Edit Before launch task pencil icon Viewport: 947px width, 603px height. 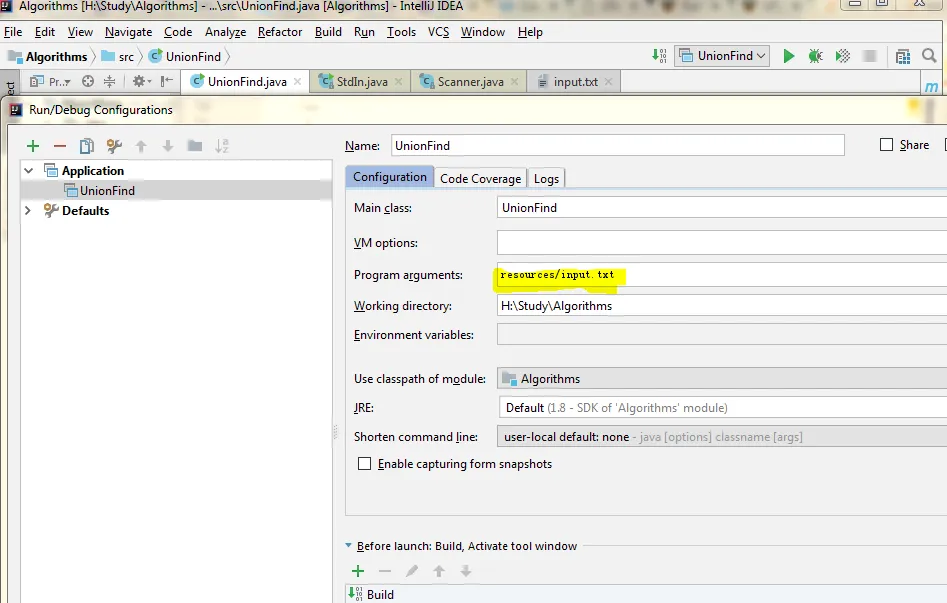412,571
